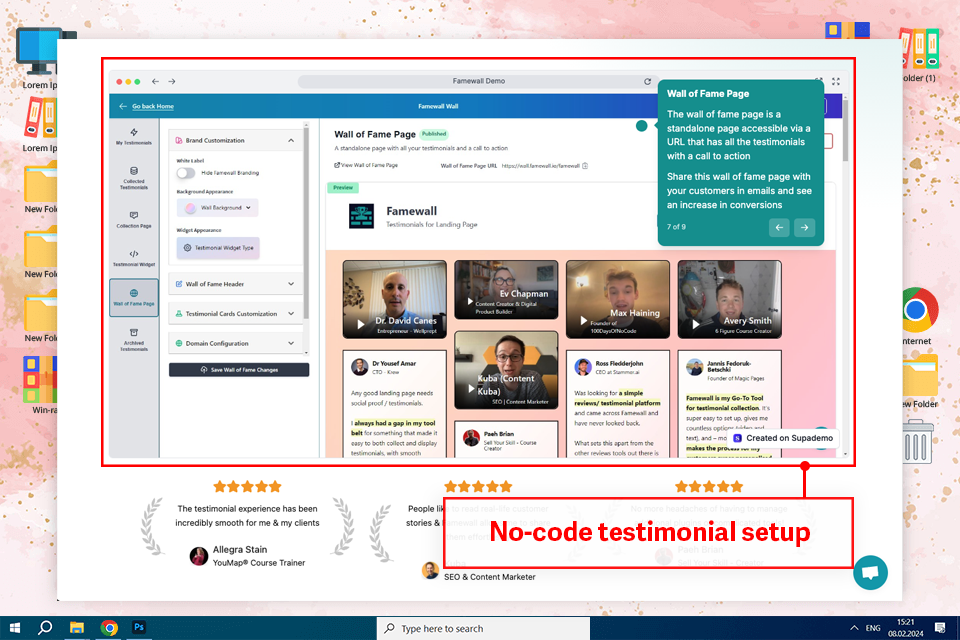Open My Testimonials in sidebar
This screenshot has width=960, height=640.
pyautogui.click(x=133, y=137)
